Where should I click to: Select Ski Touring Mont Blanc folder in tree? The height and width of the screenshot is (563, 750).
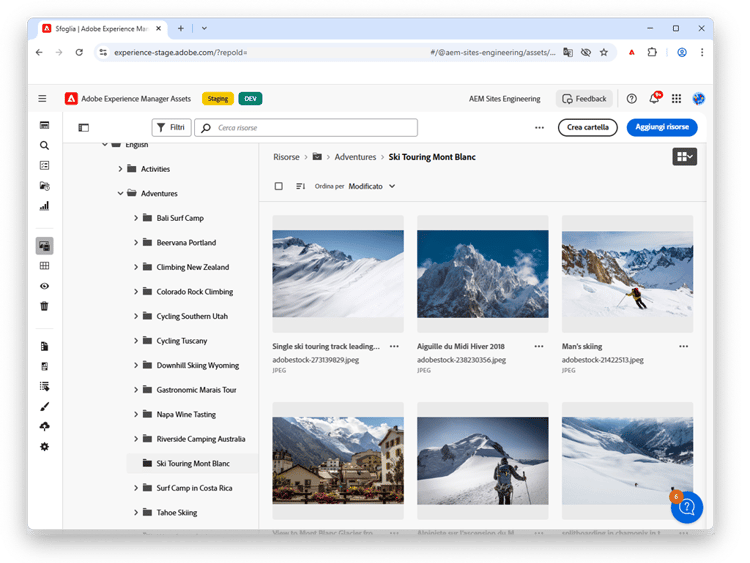(x=192, y=464)
